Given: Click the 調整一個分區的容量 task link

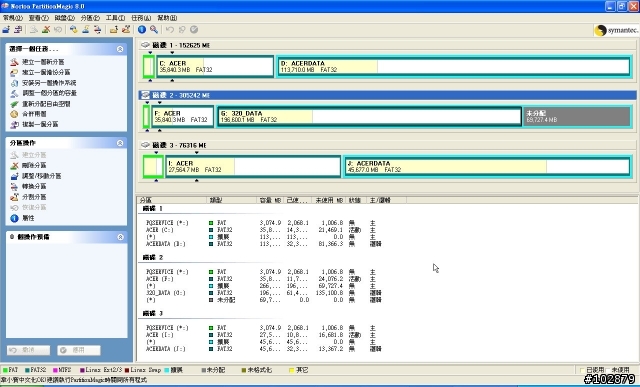Looking at the screenshot, I should point(49,93).
